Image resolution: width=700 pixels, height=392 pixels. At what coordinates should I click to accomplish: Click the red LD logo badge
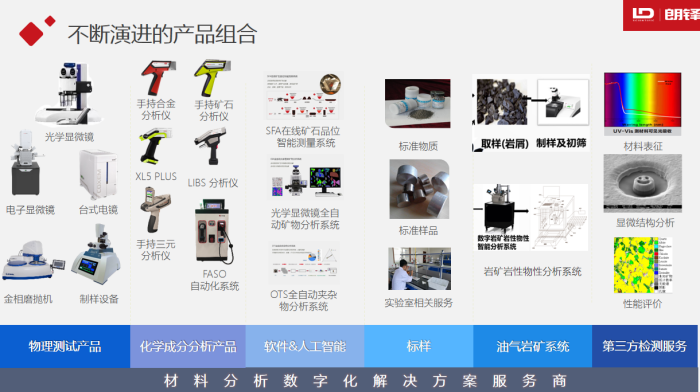[x=662, y=15]
